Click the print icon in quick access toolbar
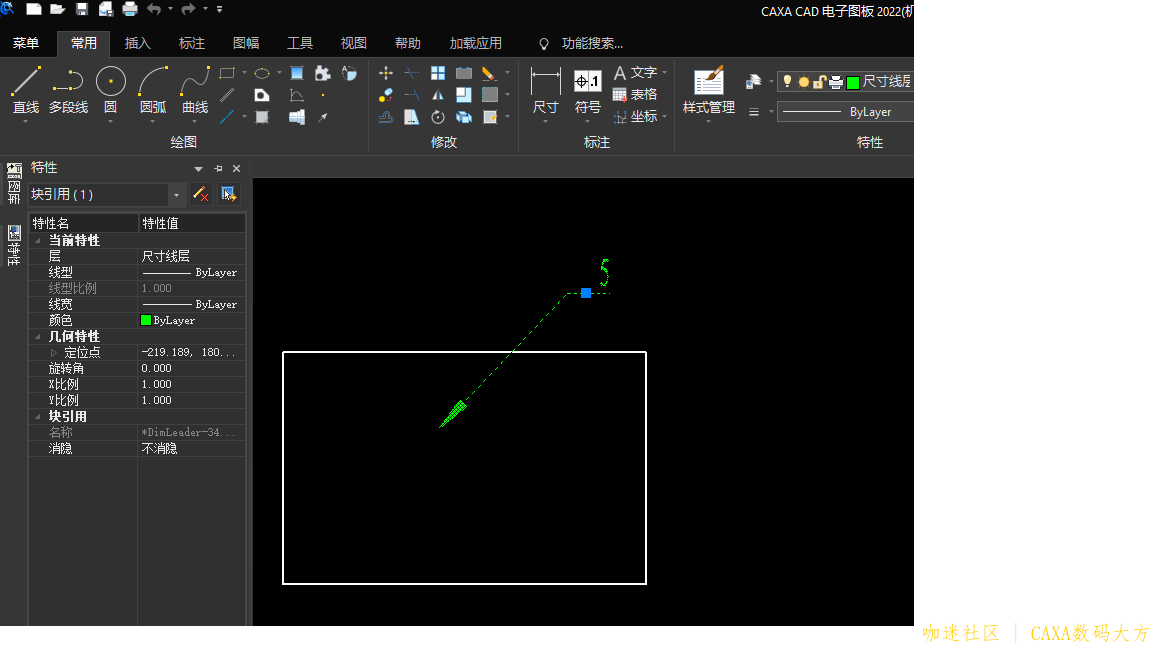Screen dimensions: 1152x648 130,9
